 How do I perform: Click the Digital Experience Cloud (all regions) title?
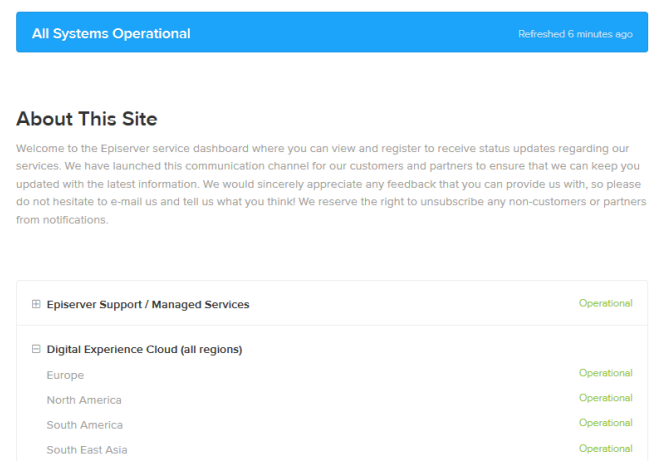[144, 349]
